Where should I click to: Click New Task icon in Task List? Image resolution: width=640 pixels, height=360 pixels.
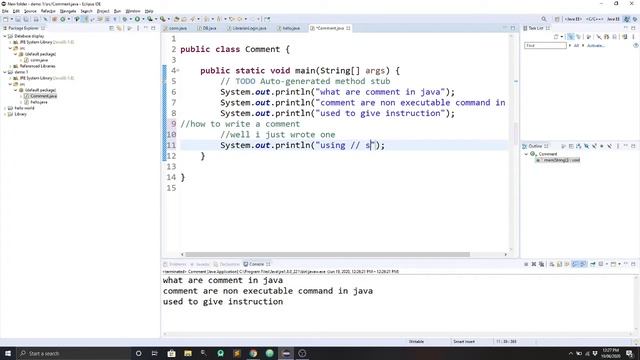point(556,37)
